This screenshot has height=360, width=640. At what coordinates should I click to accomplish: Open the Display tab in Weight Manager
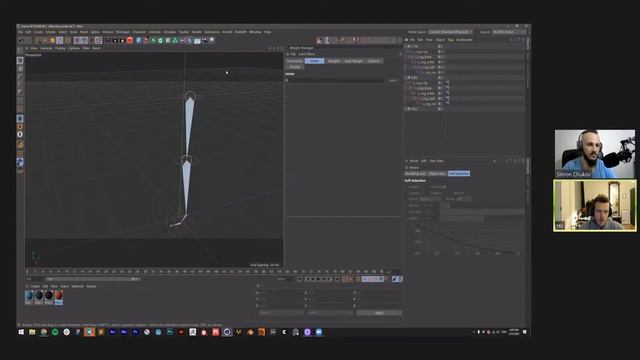pyautogui.click(x=294, y=67)
